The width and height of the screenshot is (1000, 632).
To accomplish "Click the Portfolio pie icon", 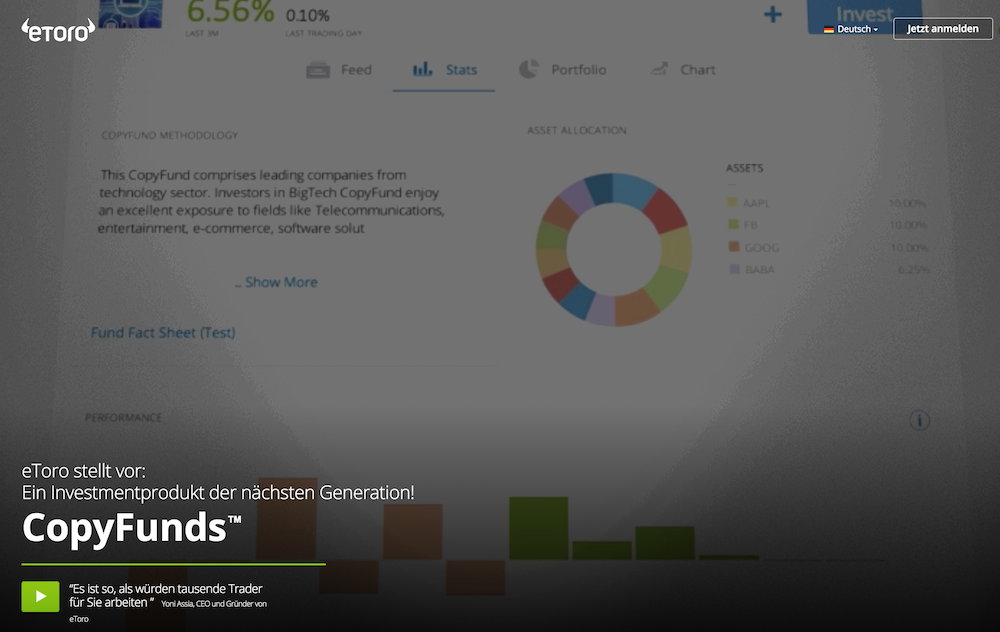I will [529, 69].
